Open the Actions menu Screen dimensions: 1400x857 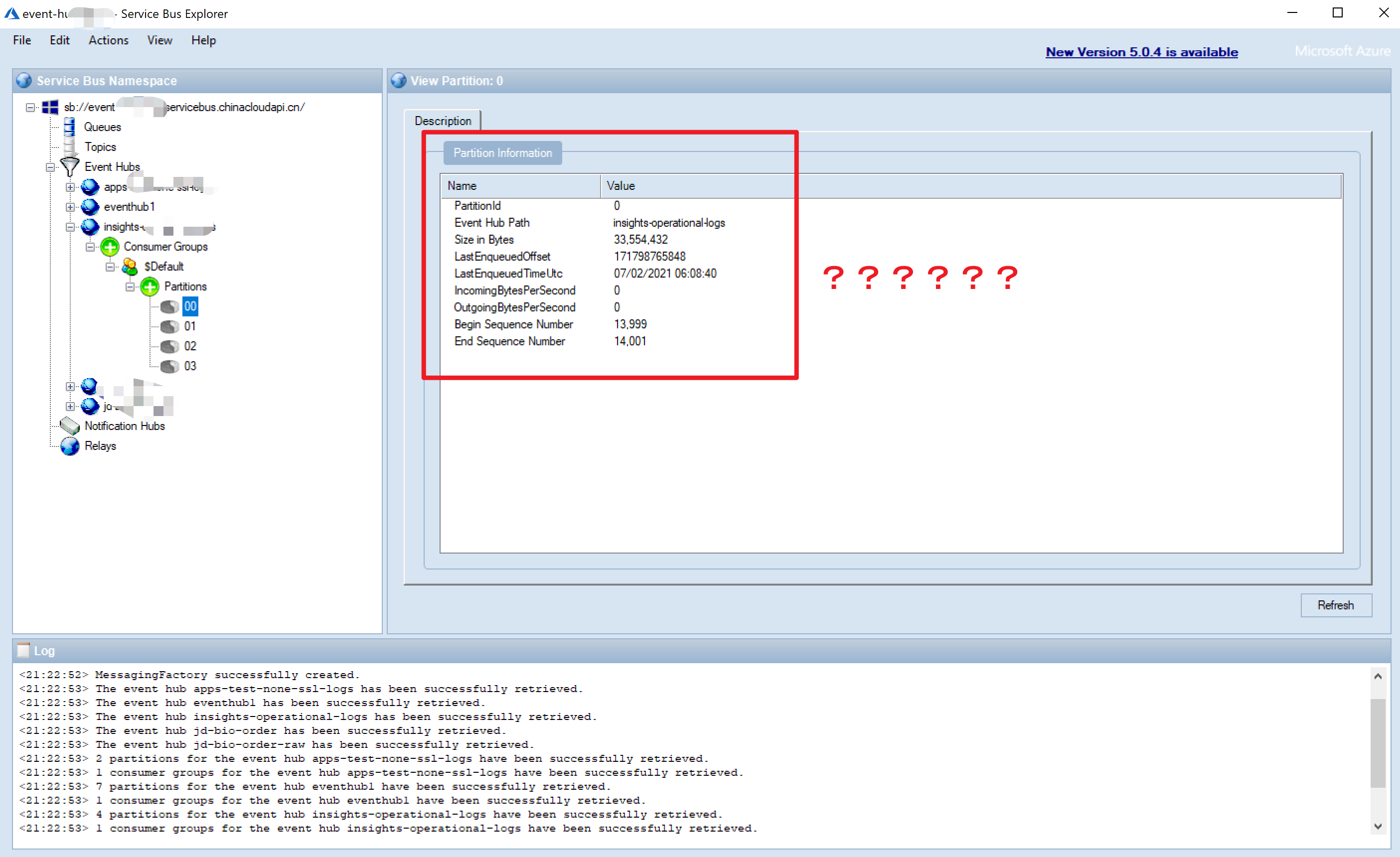pos(108,40)
